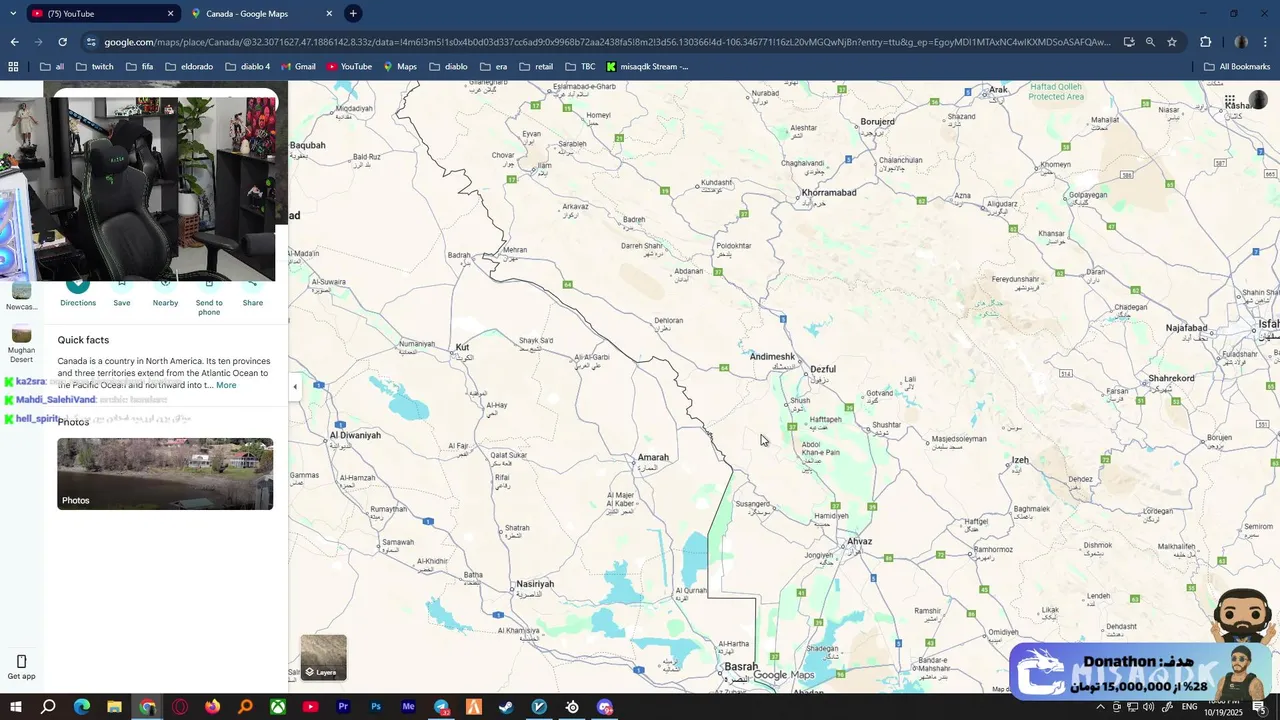The height and width of the screenshot is (720, 1280).
Task: Open the All Bookmarks folder
Action: (x=1236, y=67)
